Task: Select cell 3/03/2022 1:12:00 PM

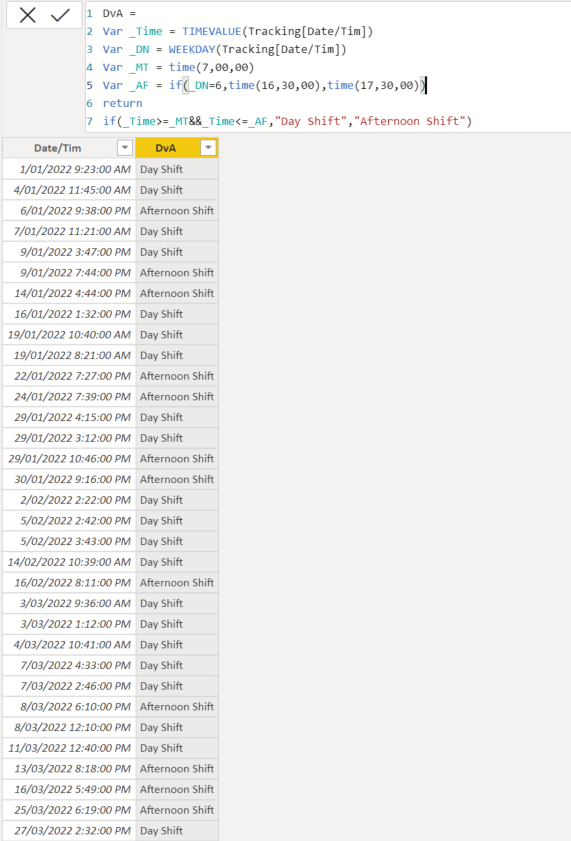Action: click(69, 624)
